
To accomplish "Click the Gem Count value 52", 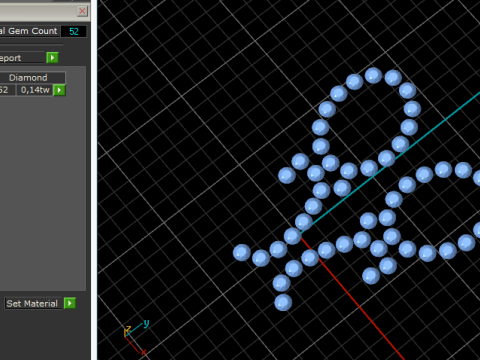I will (74, 31).
